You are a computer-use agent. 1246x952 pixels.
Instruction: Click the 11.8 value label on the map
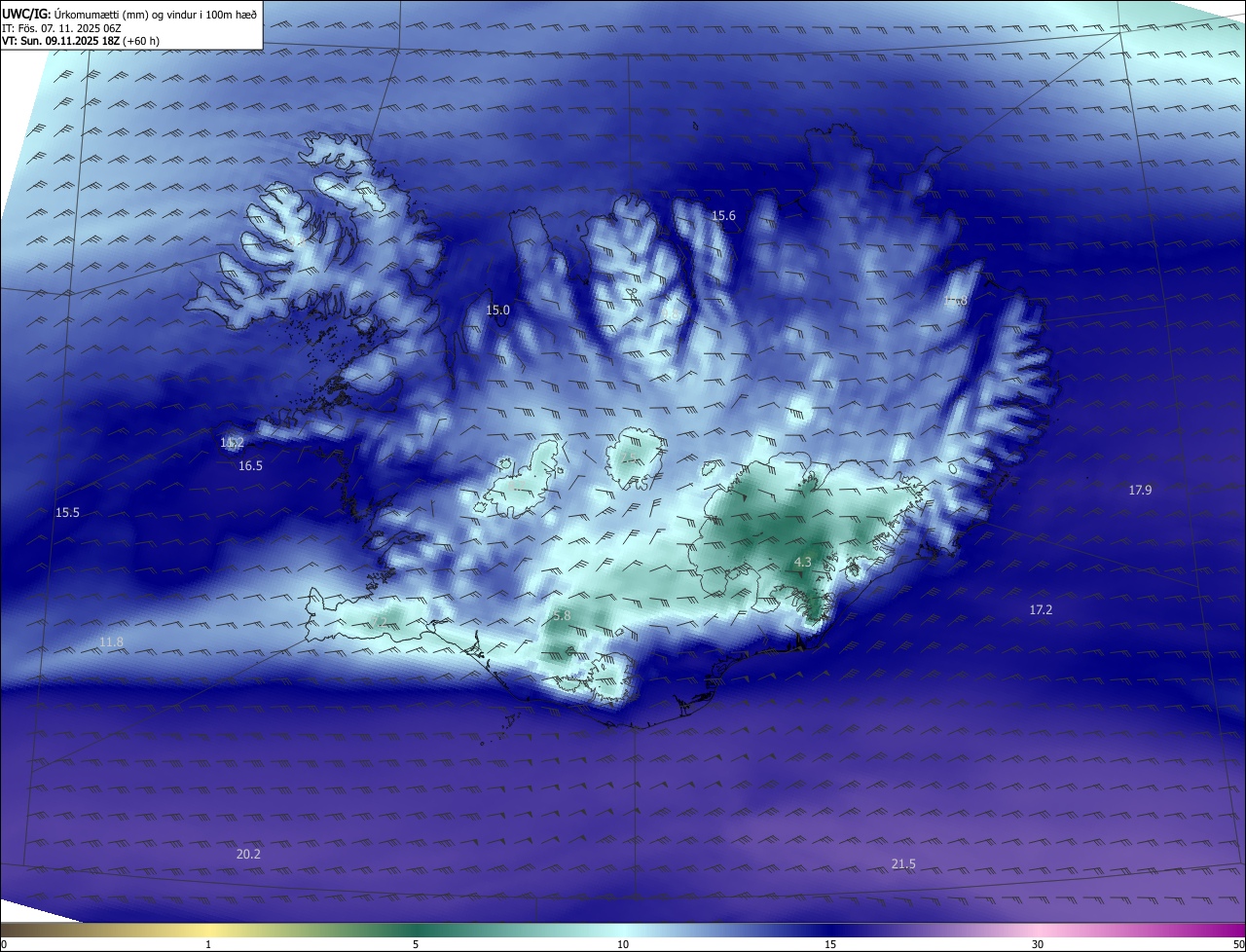(x=111, y=642)
